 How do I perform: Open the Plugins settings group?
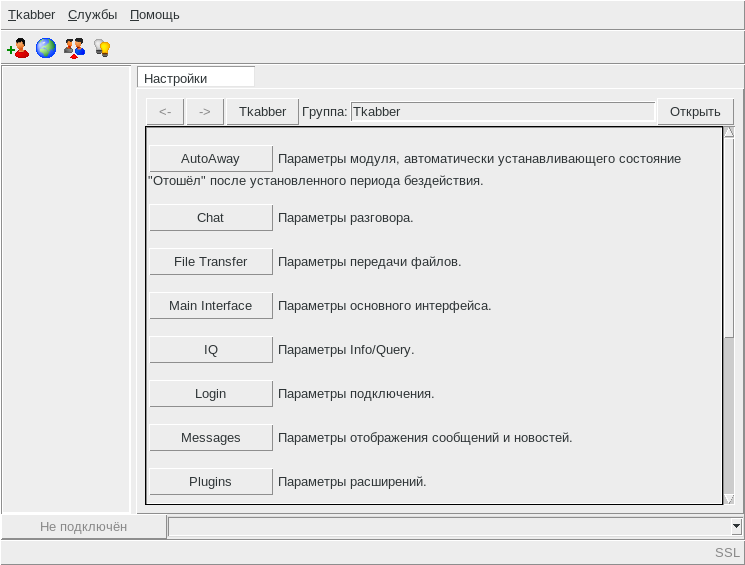pos(211,481)
